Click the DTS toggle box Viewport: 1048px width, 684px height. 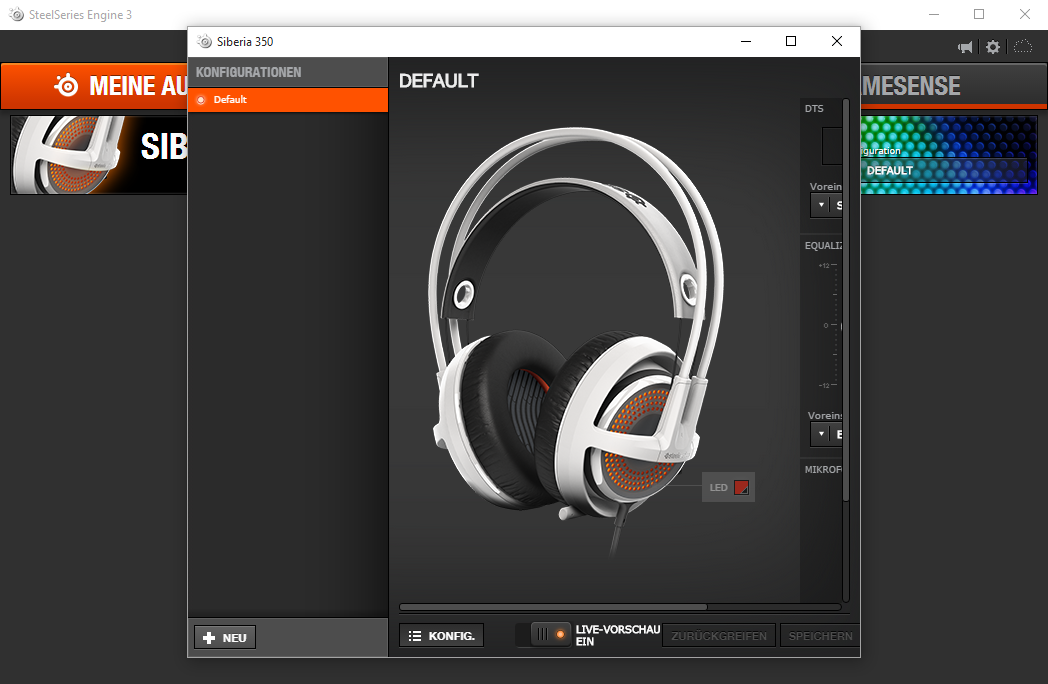point(831,146)
